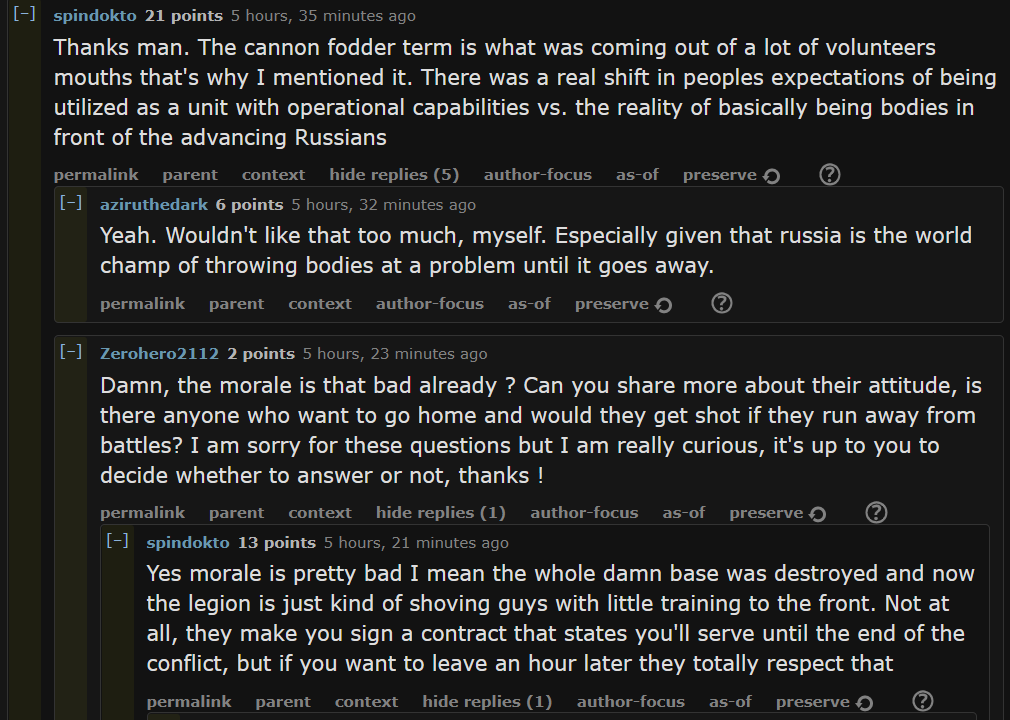Image resolution: width=1010 pixels, height=720 pixels.
Task: Open aziruthedark's user profile
Action: coord(154,204)
